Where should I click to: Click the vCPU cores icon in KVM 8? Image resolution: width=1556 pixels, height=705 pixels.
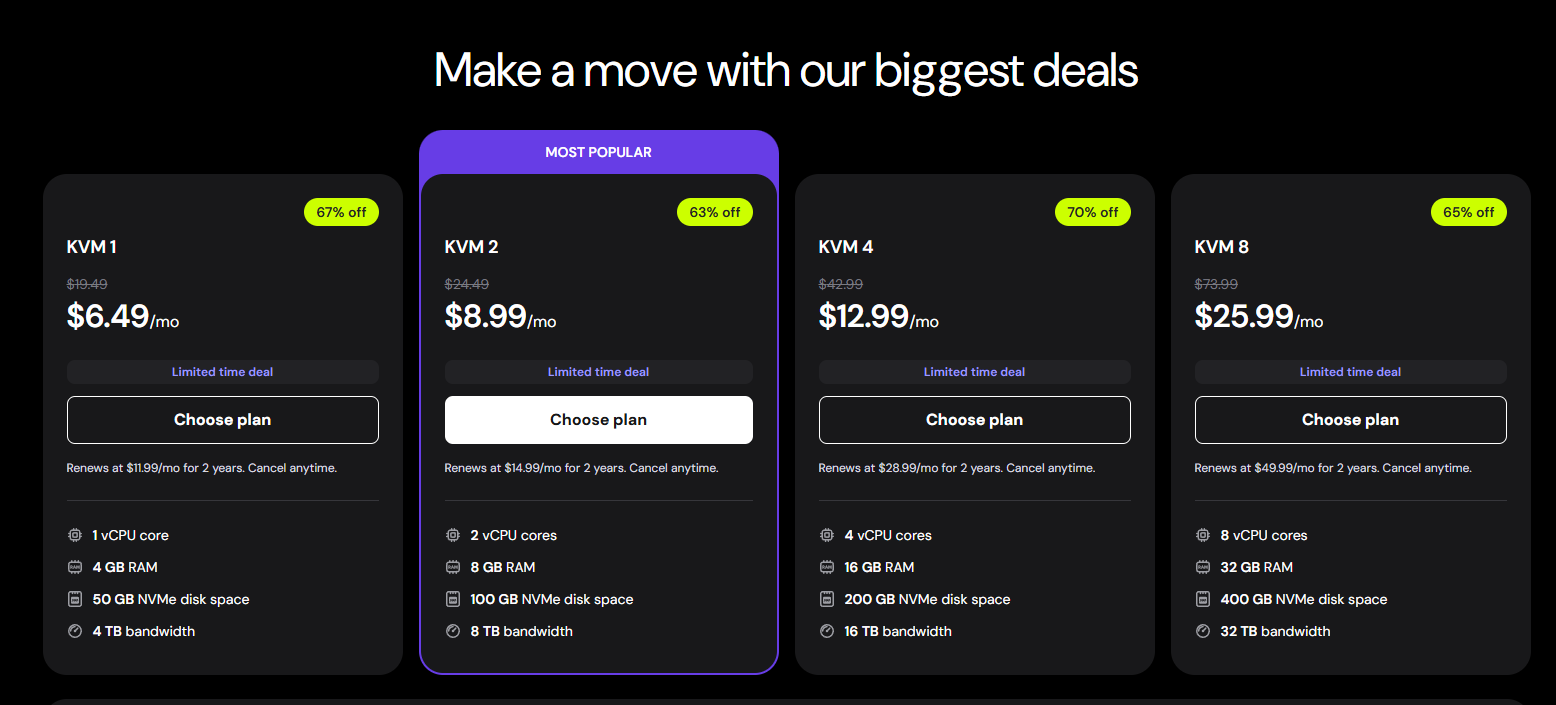click(1202, 535)
